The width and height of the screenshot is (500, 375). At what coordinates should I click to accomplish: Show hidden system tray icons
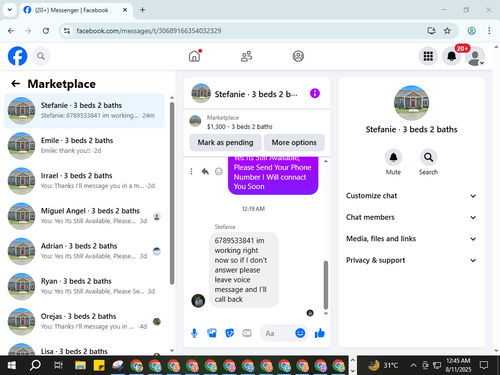pos(413,365)
